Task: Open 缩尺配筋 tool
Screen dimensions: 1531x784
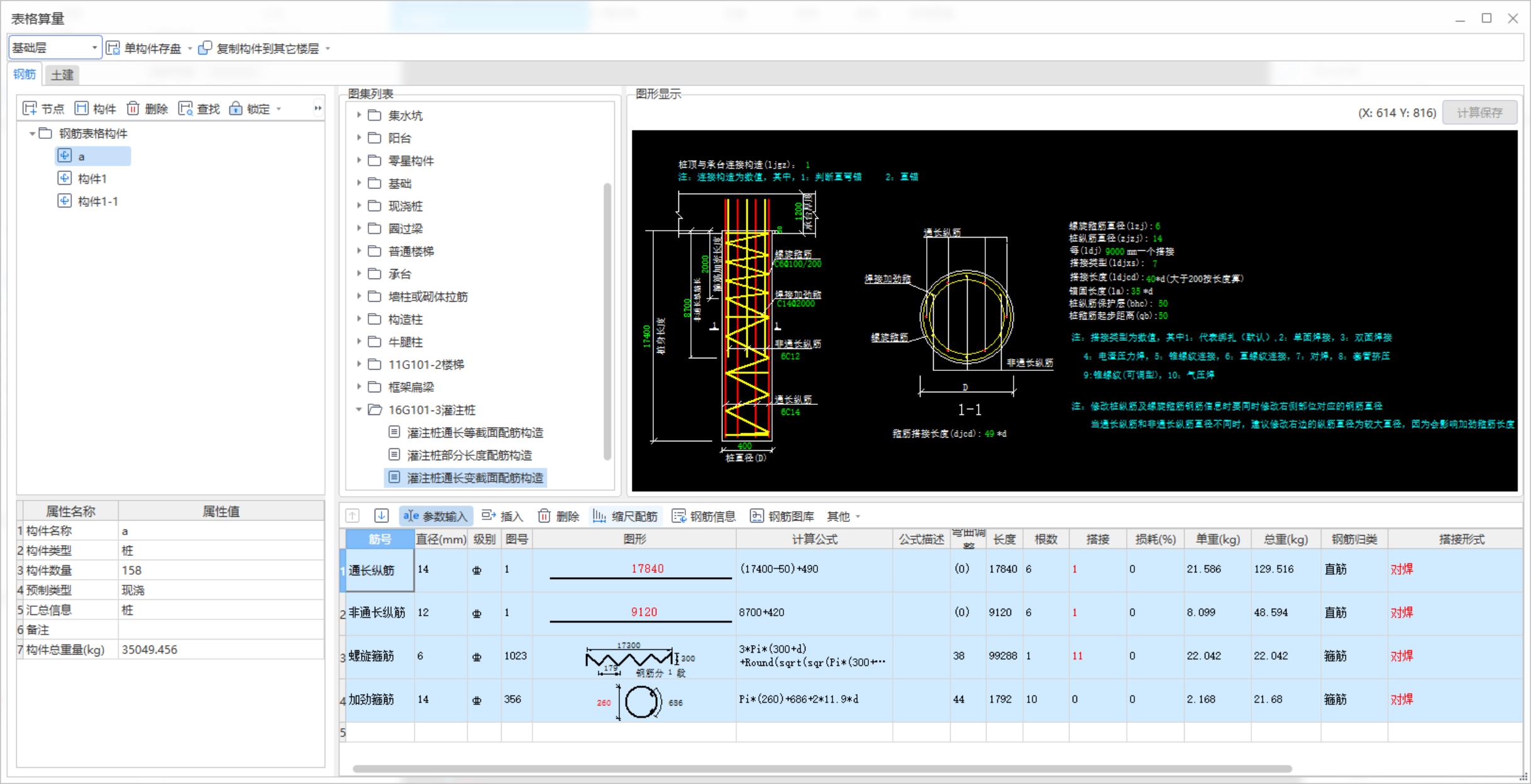Action: [625, 516]
